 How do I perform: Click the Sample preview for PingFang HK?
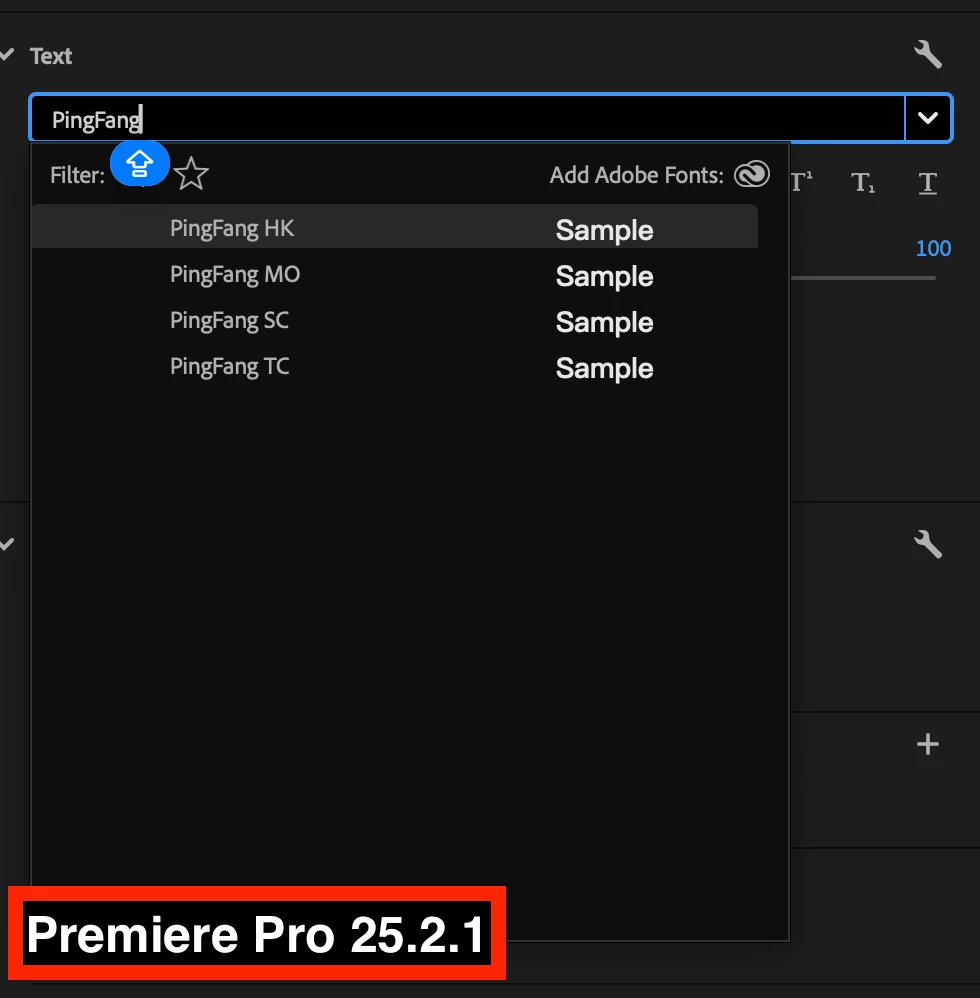tap(604, 230)
